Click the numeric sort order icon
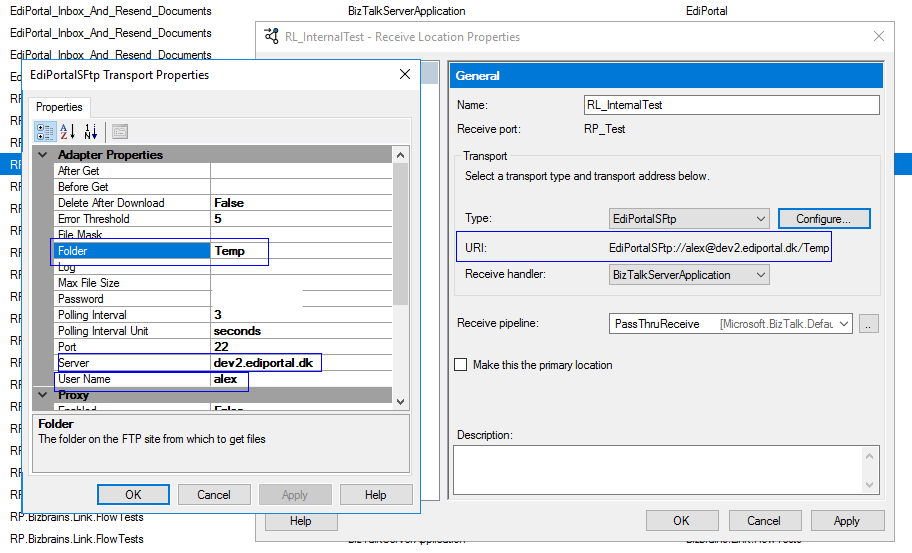The height and width of the screenshot is (553, 912). [91, 131]
